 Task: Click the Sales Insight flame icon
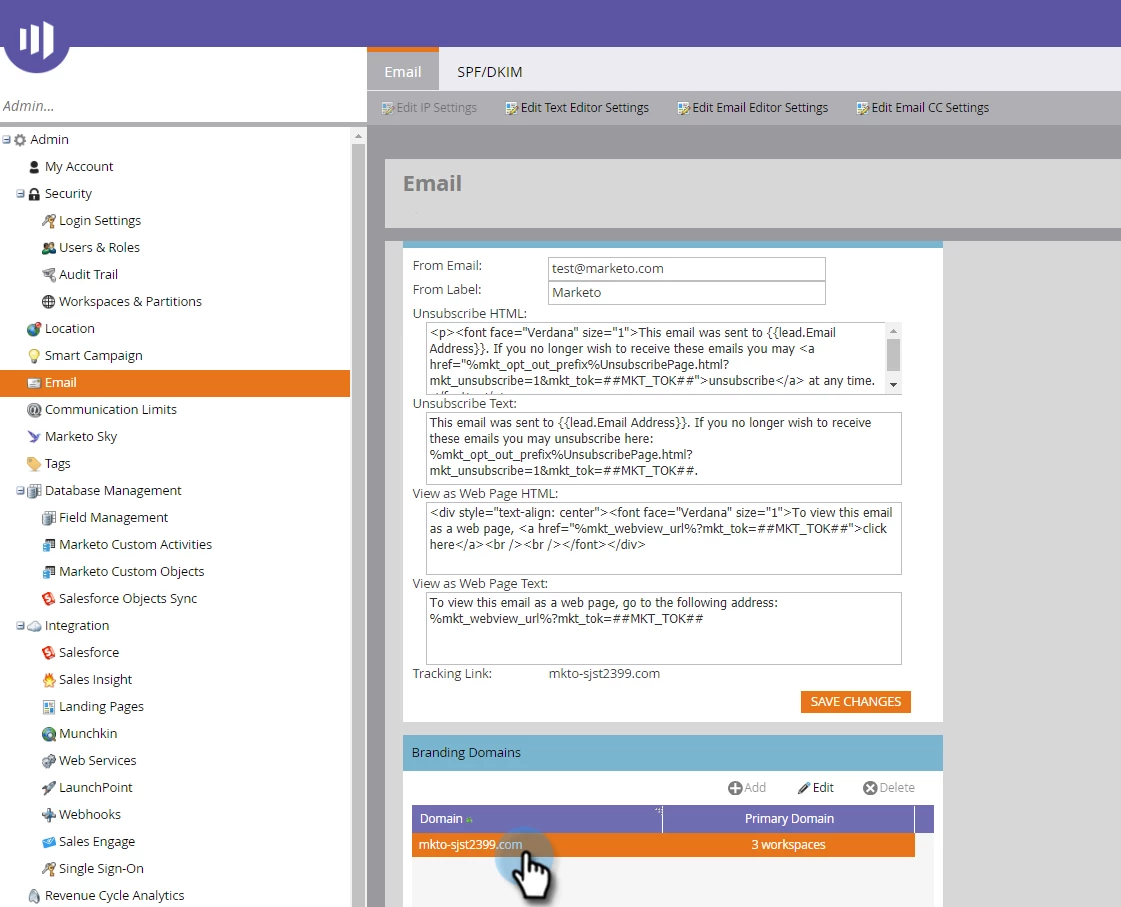tap(49, 680)
